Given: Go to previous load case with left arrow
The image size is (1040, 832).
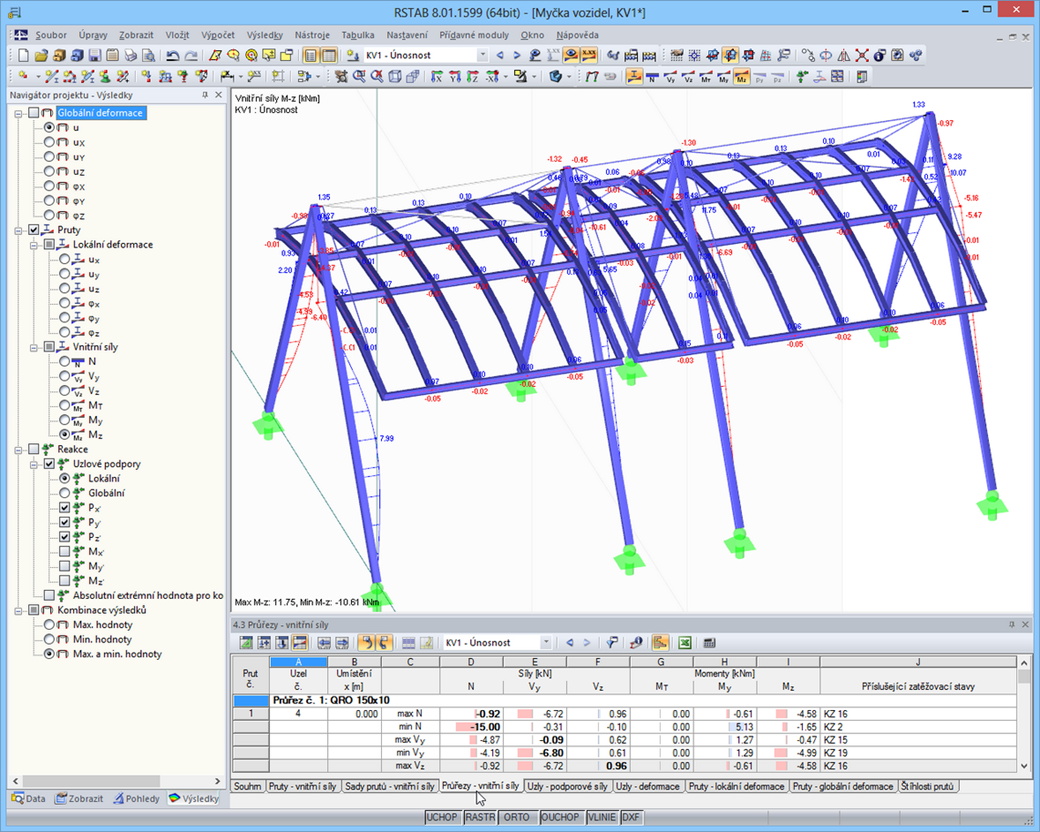Looking at the screenshot, I should [x=500, y=55].
